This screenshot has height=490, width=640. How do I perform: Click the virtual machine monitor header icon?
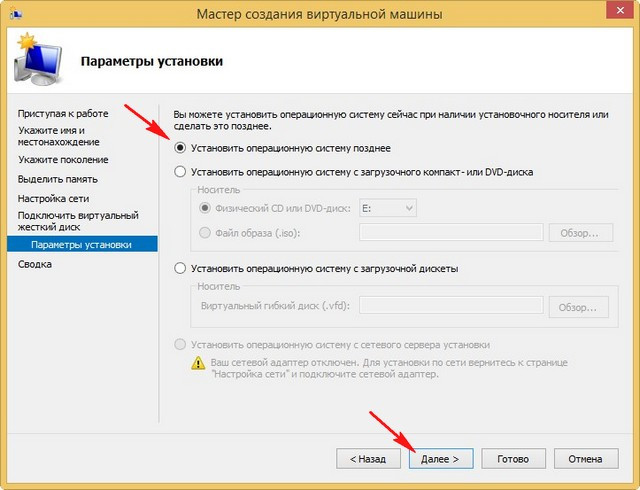tap(38, 60)
